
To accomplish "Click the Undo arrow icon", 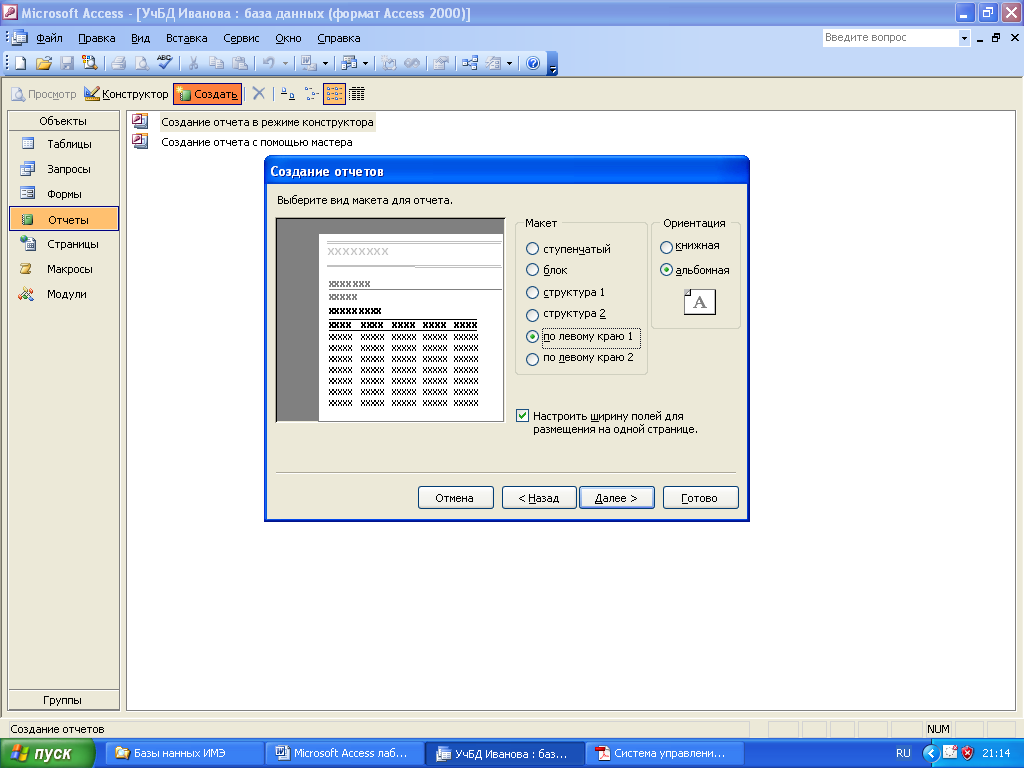I will [268, 63].
